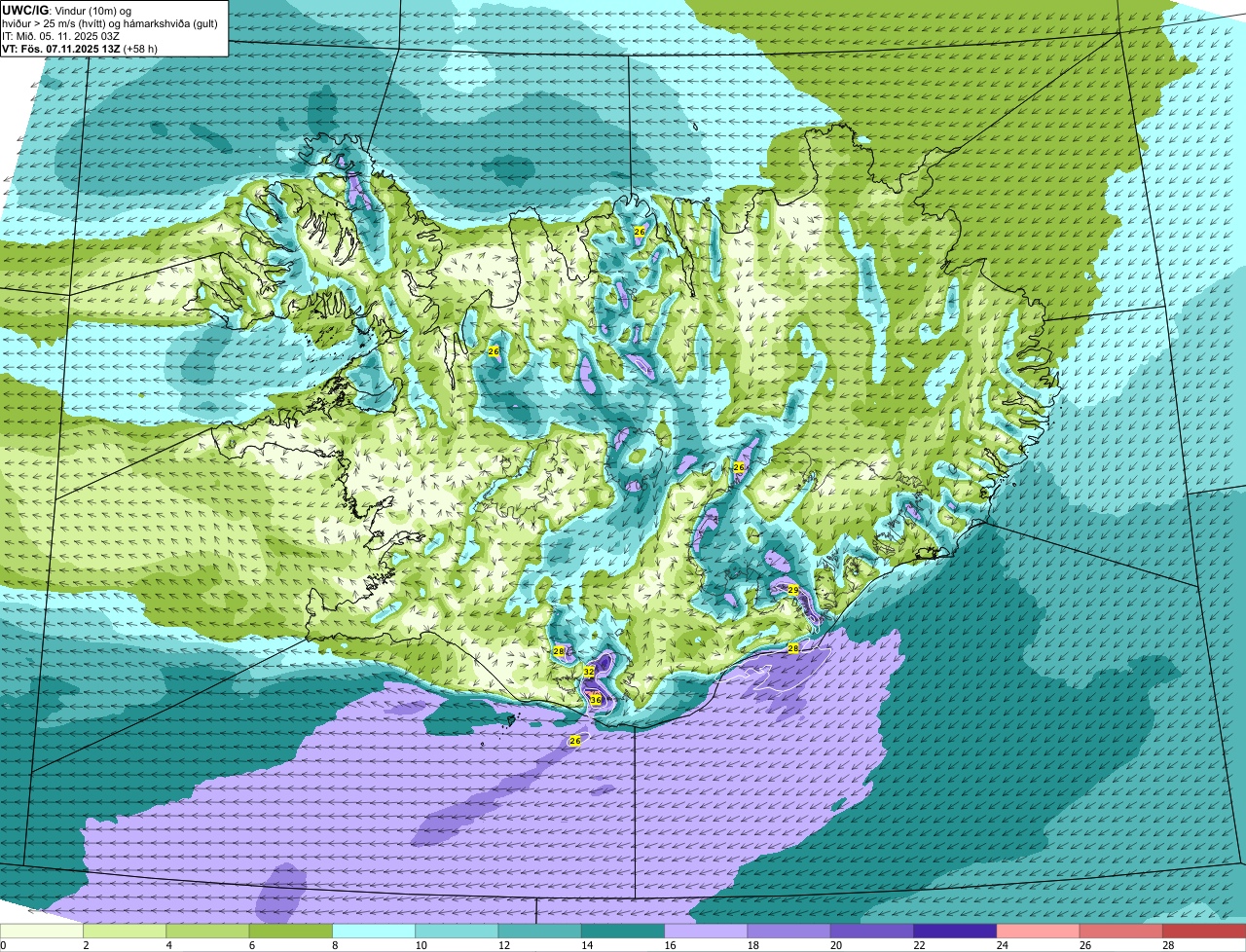Click the gust label 28 beside the 32 label
1246x952 pixels.
(x=559, y=651)
